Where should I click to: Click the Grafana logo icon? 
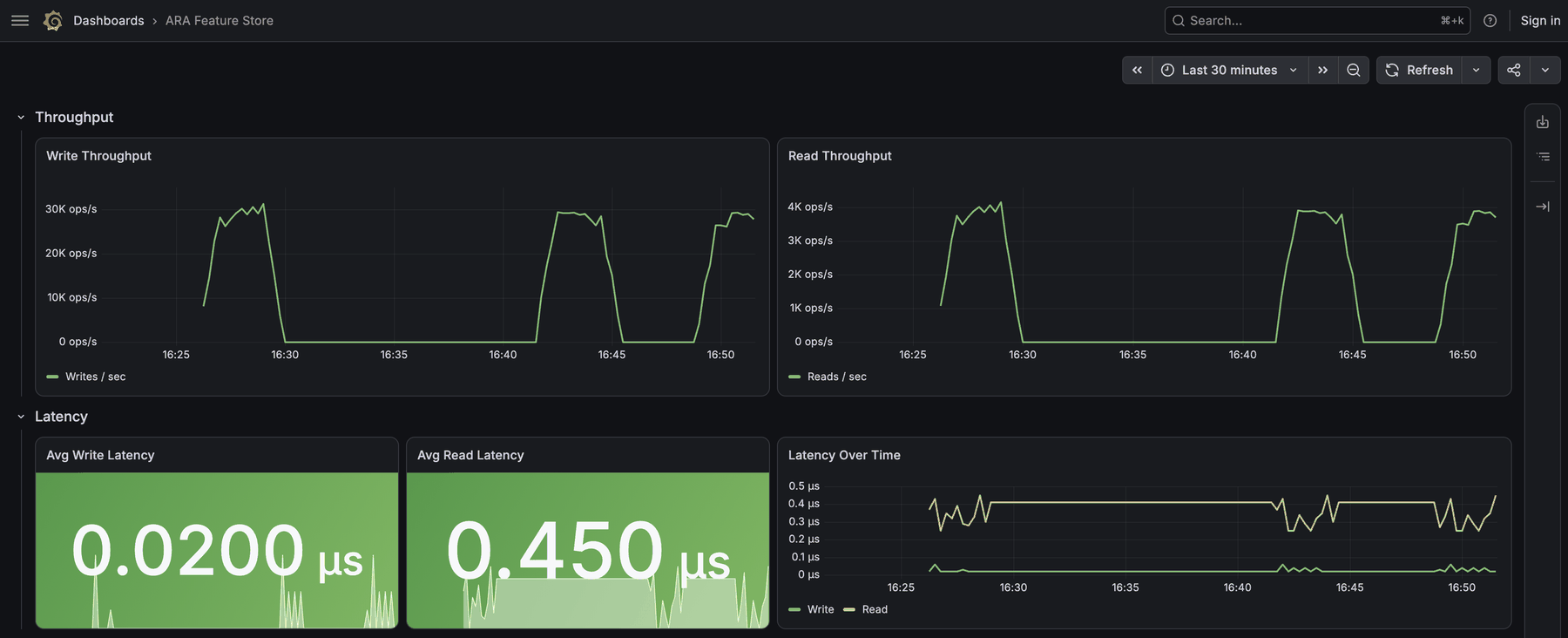click(52, 20)
